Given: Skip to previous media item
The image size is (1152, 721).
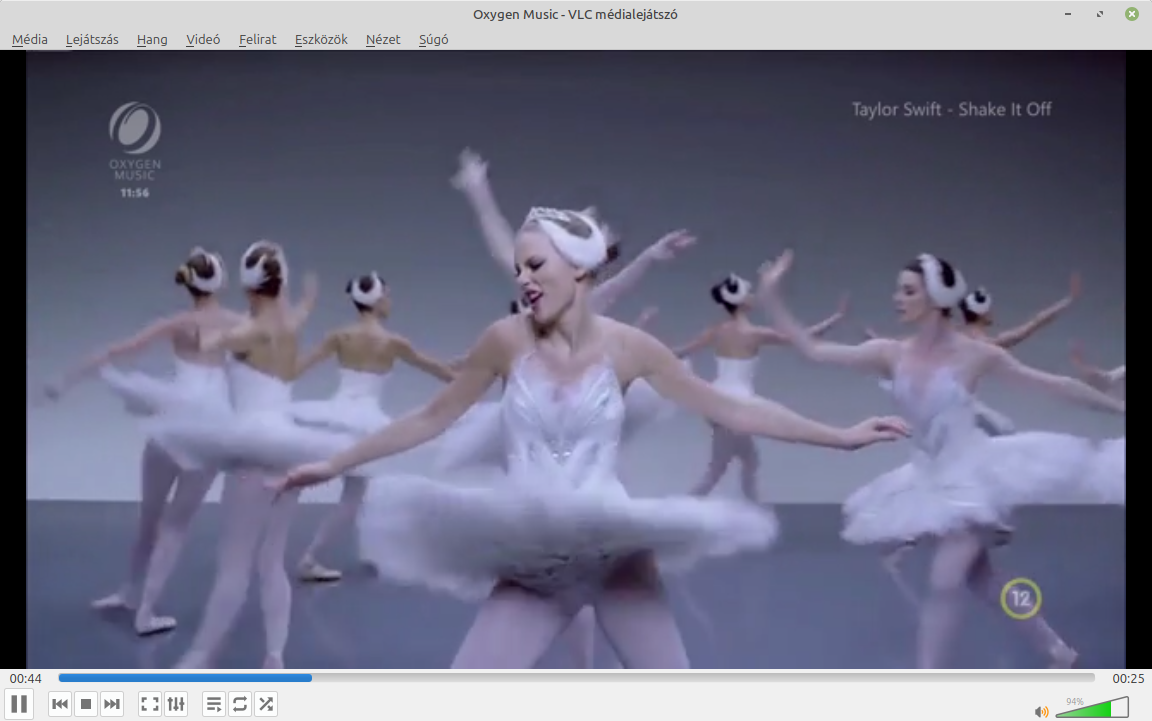Looking at the screenshot, I should pyautogui.click(x=60, y=704).
